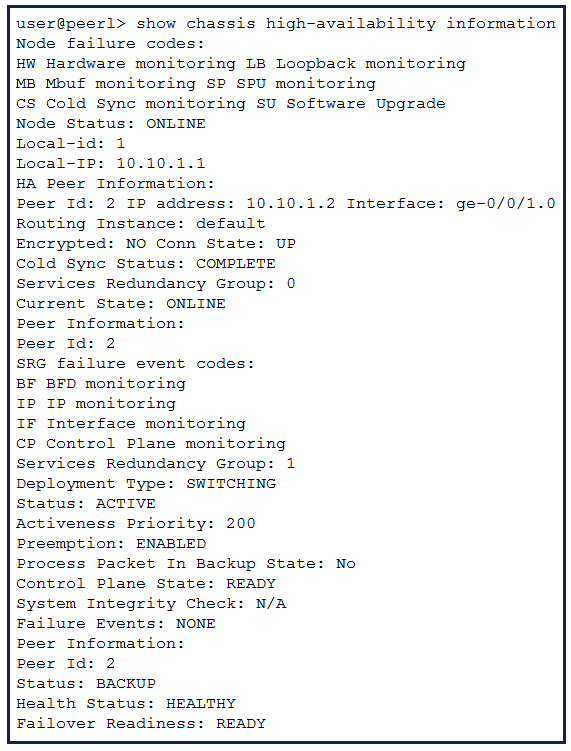Screen dimensions: 571x751
Task: Click the 'Node Status: ONLINE' line
Action: coord(111,124)
